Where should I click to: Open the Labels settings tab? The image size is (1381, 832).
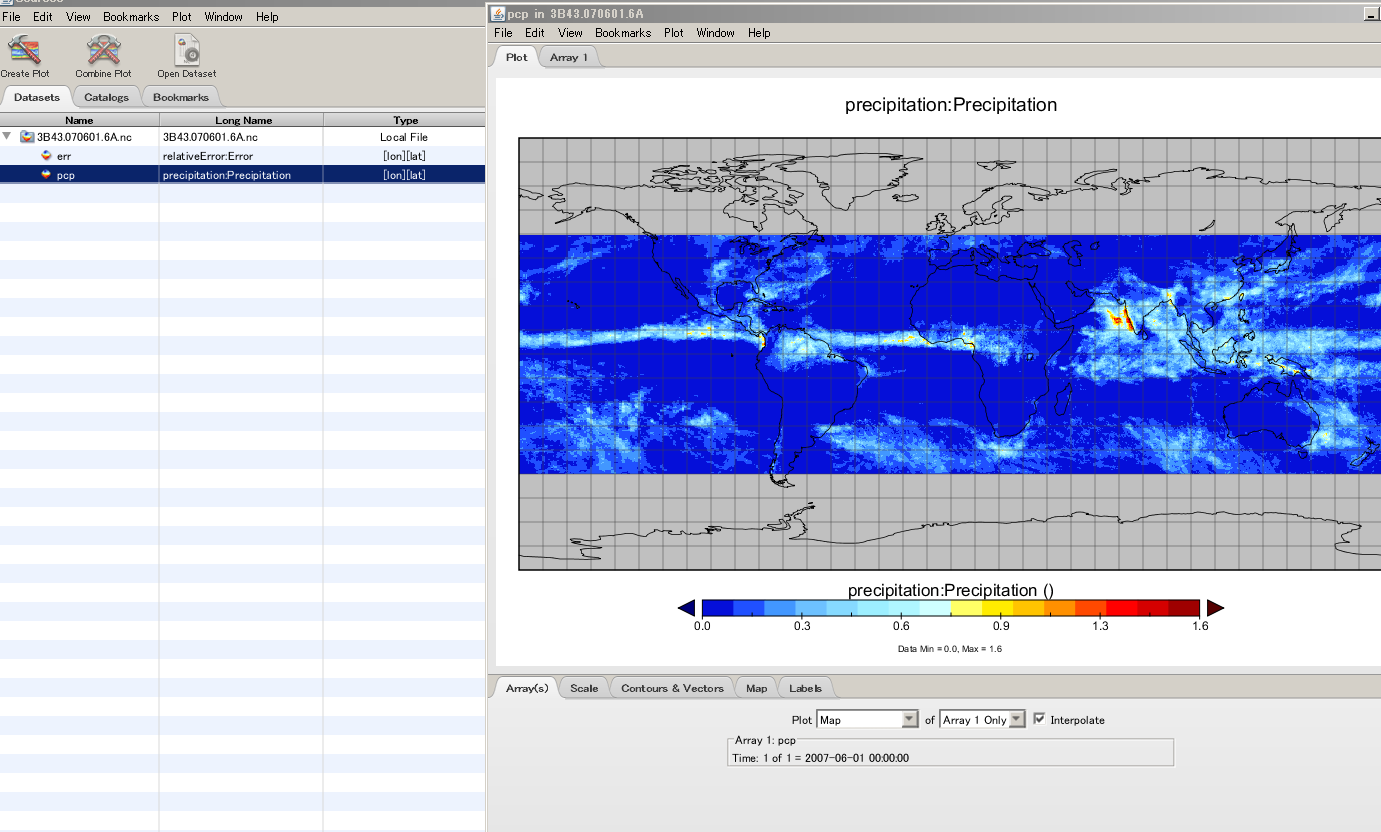[x=805, y=688]
